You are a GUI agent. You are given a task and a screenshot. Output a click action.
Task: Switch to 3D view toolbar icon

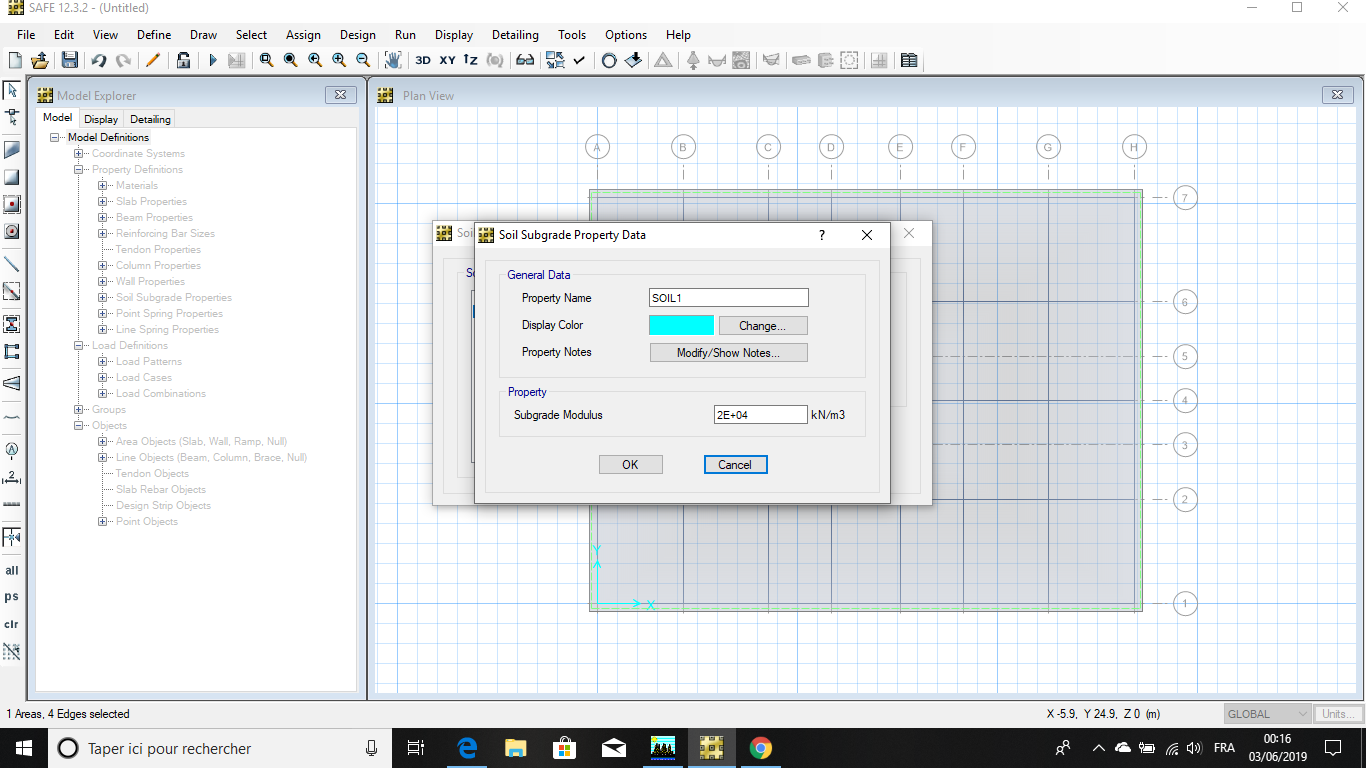[x=423, y=60]
